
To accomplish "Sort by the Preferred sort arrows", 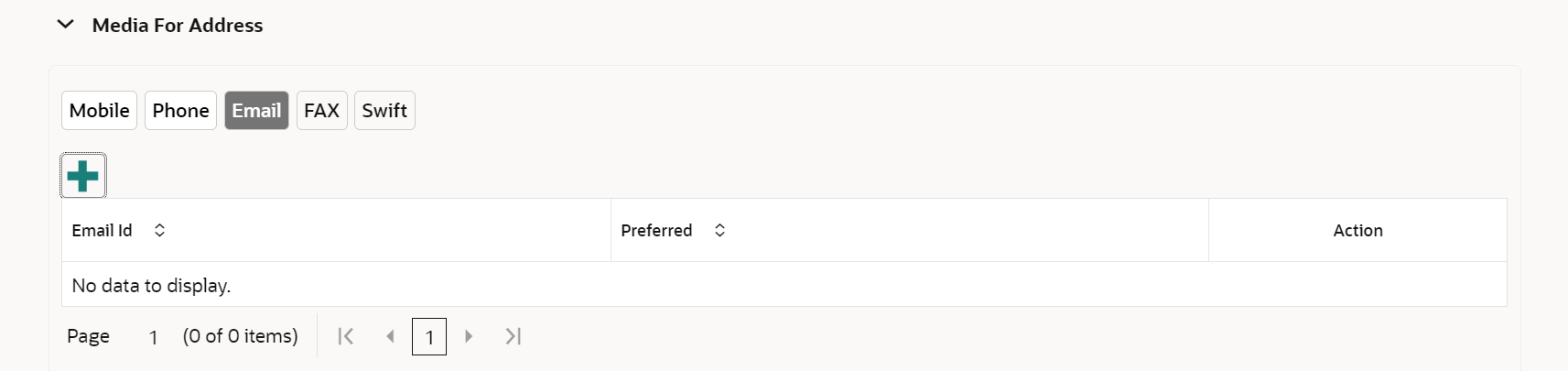I will (719, 231).
